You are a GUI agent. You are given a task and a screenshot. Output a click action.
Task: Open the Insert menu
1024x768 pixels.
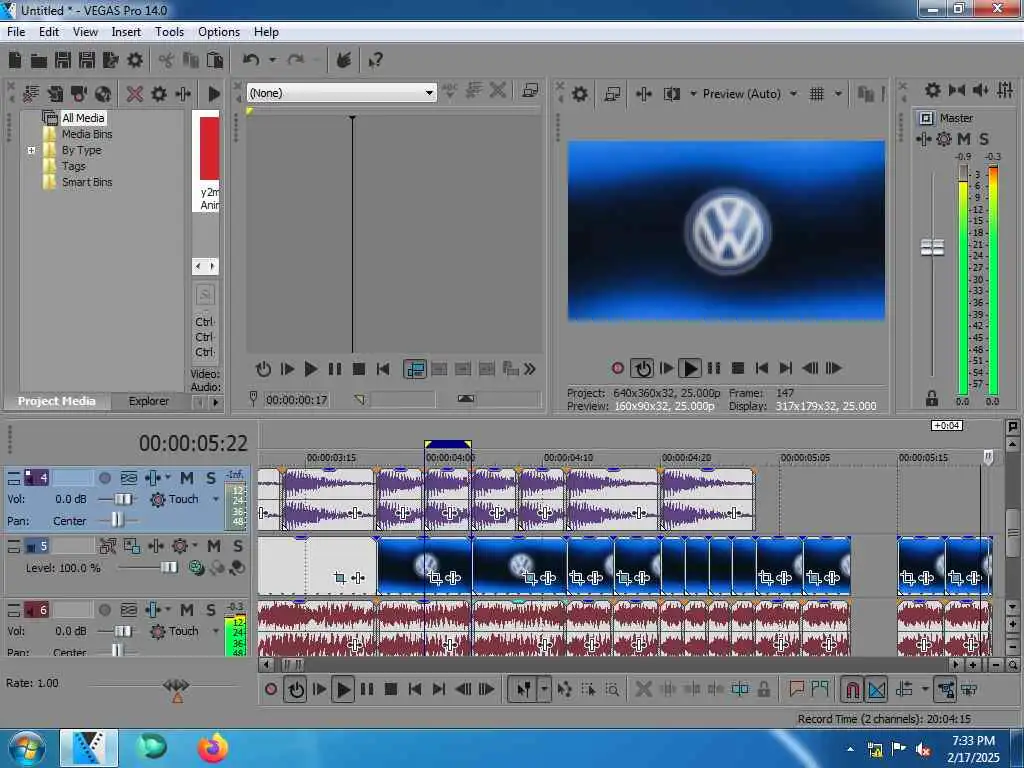pyautogui.click(x=126, y=32)
